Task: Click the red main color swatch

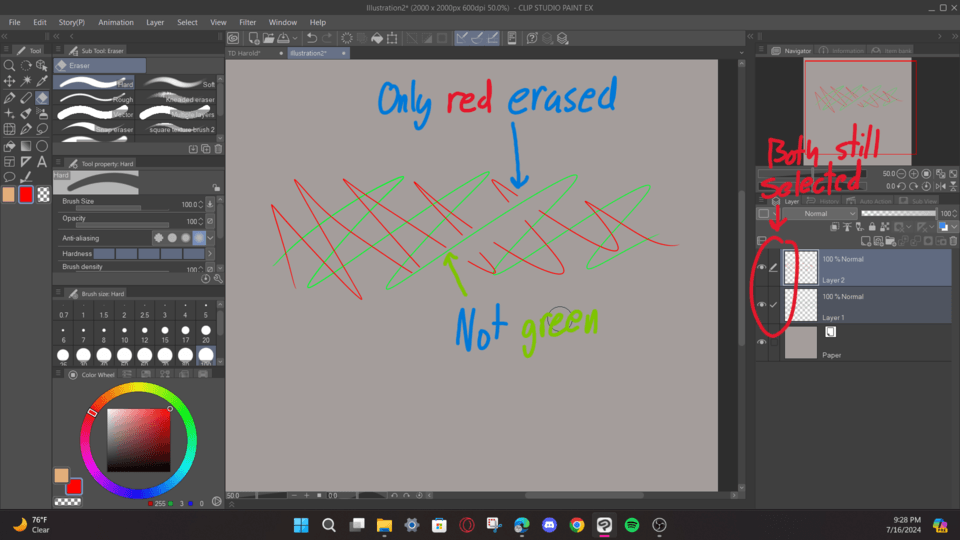Action: coord(26,194)
